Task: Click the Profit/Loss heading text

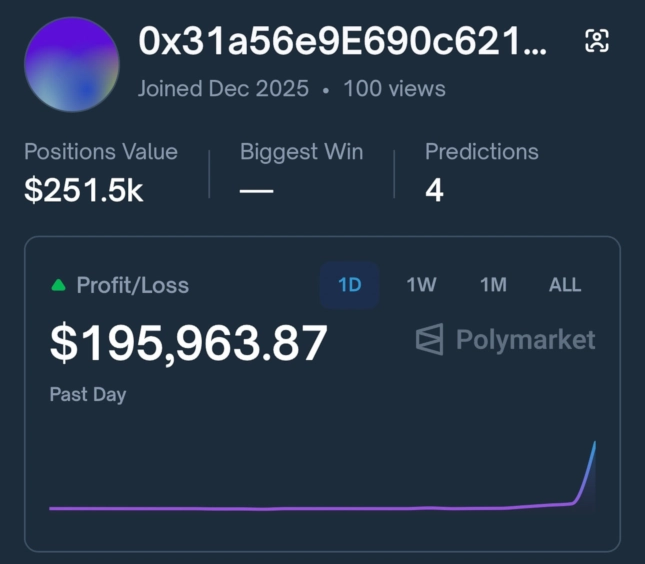Action: point(131,285)
